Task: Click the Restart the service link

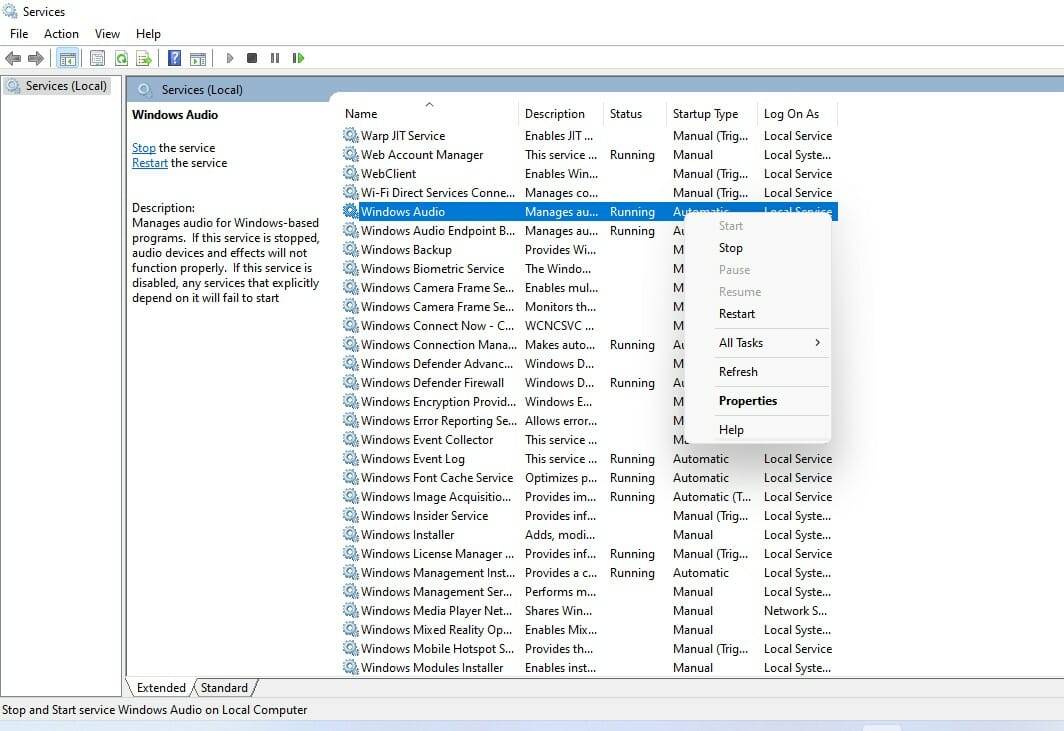Action: click(x=150, y=163)
